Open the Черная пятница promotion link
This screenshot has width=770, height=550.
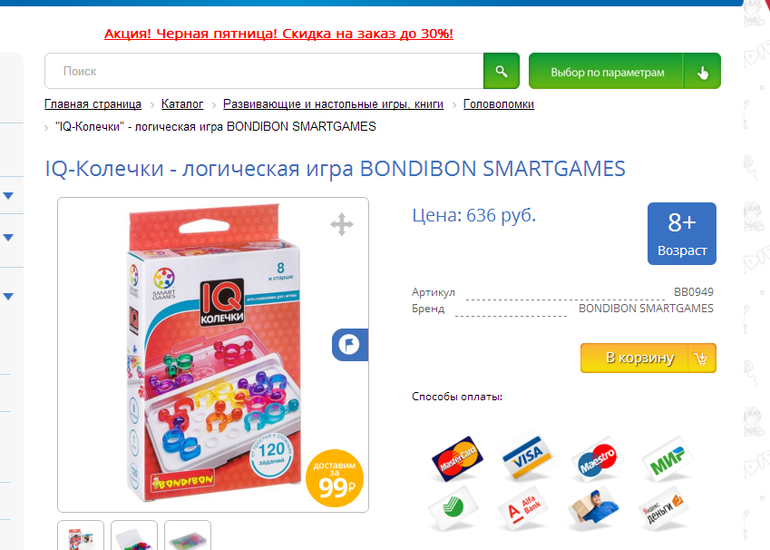278,34
